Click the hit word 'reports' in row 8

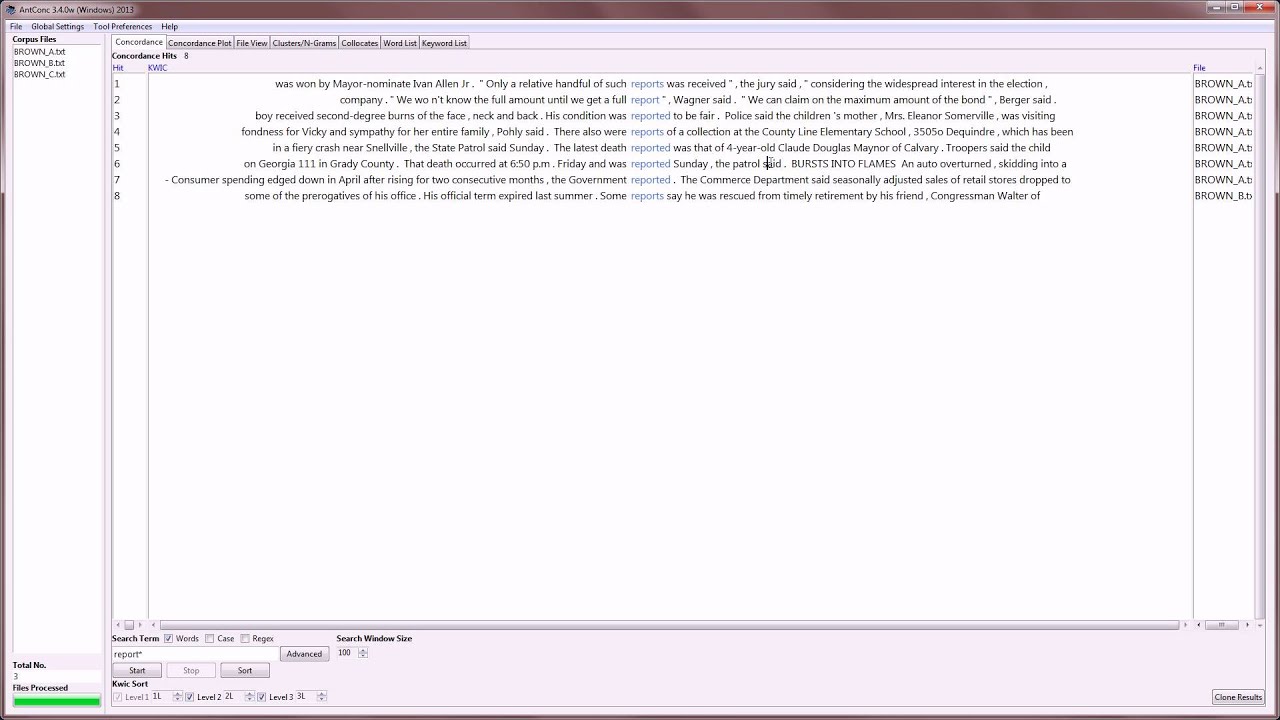pos(647,196)
